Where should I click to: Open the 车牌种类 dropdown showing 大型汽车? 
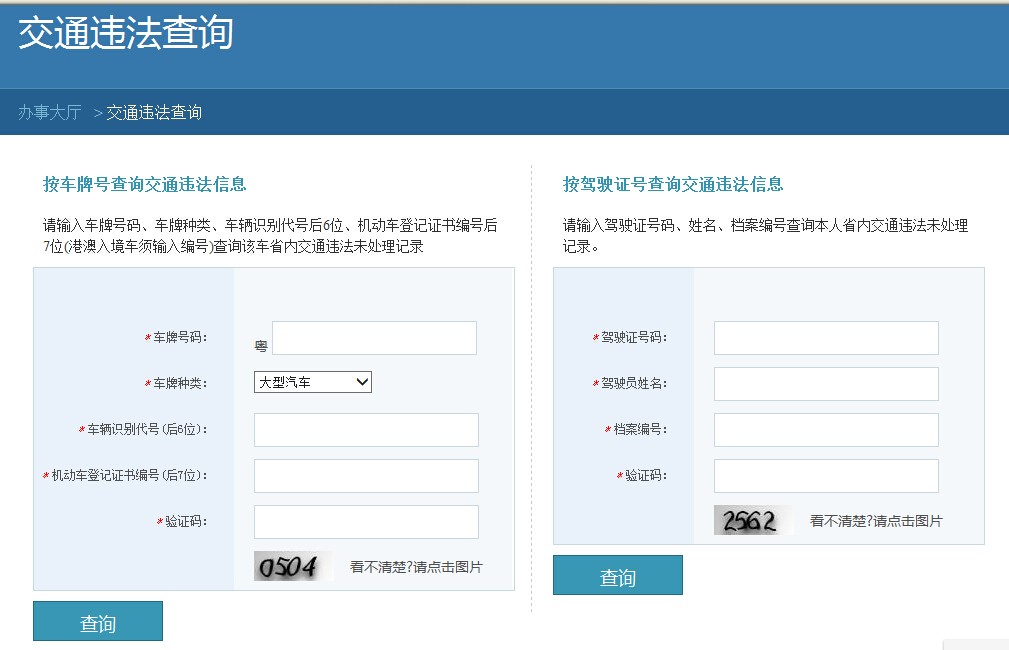pyautogui.click(x=313, y=382)
